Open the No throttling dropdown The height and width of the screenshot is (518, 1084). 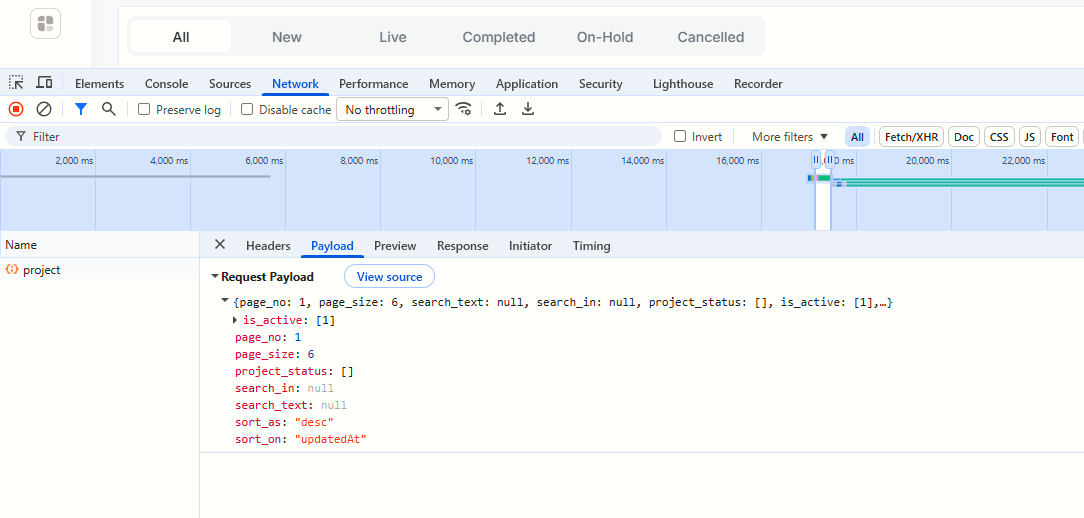point(392,109)
